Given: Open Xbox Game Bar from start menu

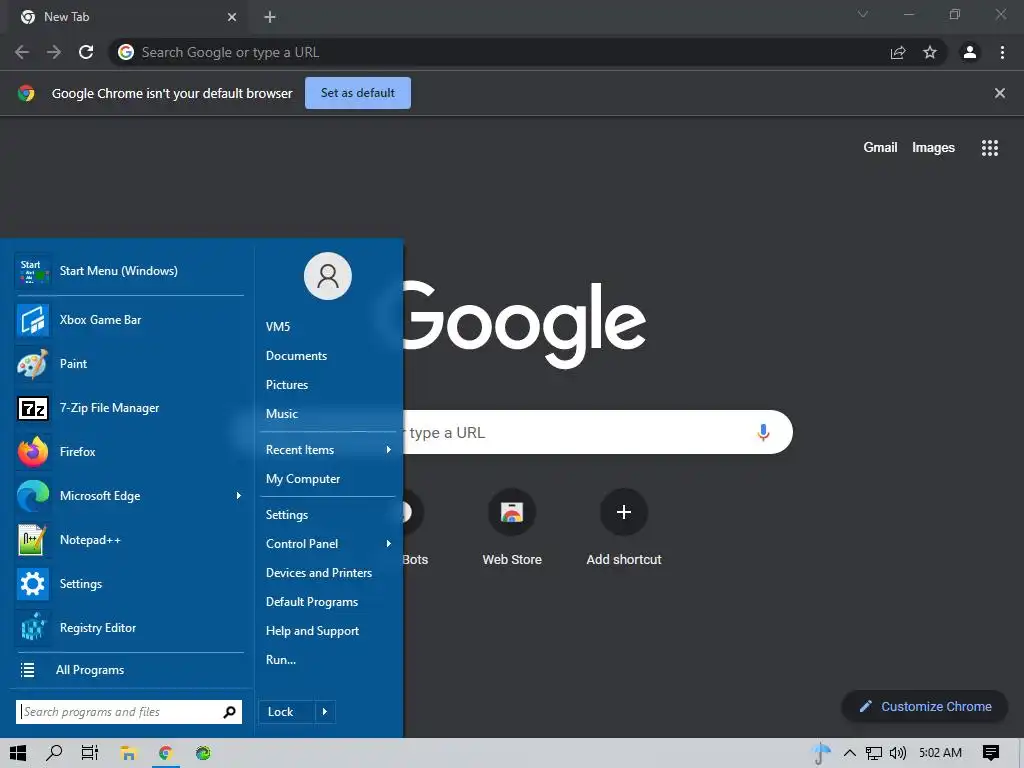Looking at the screenshot, I should click(129, 320).
